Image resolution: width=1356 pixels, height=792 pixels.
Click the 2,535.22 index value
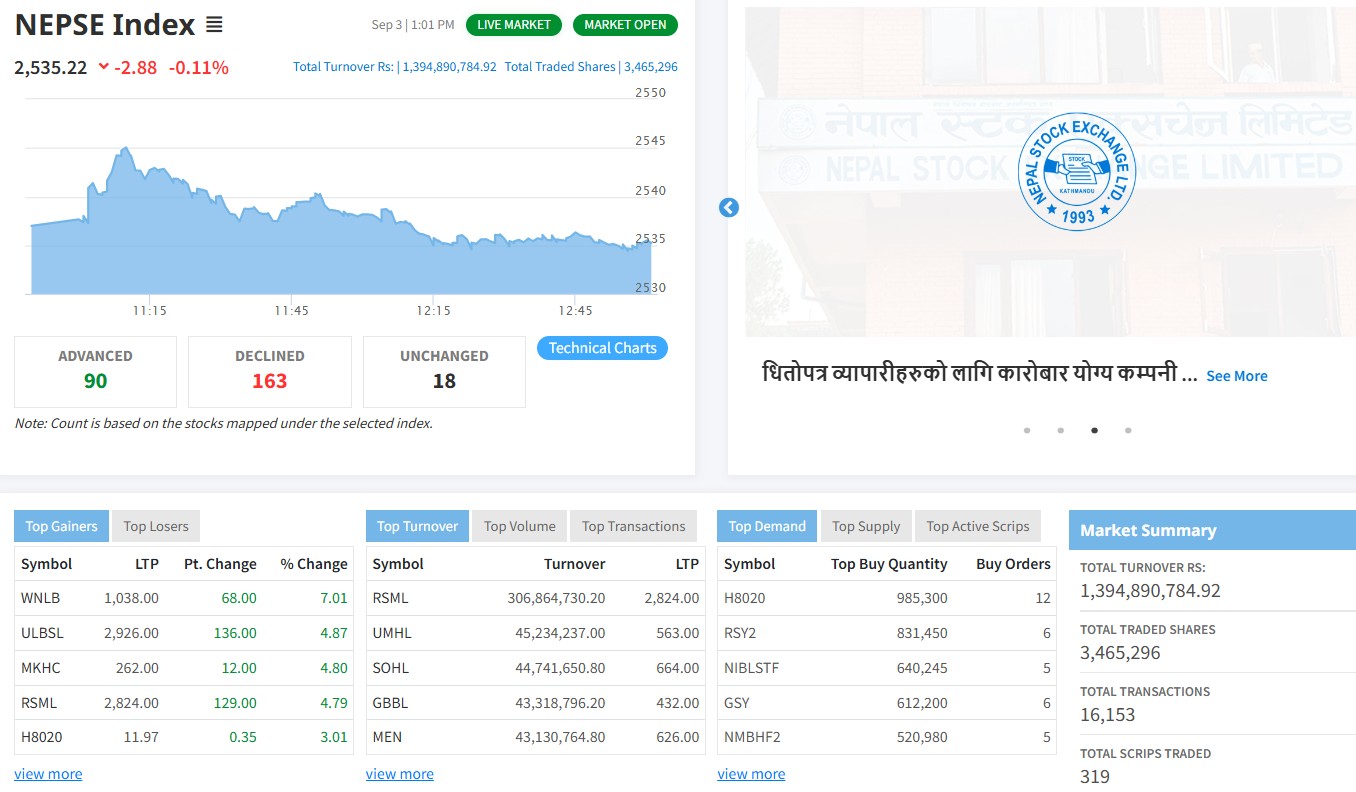click(x=51, y=68)
